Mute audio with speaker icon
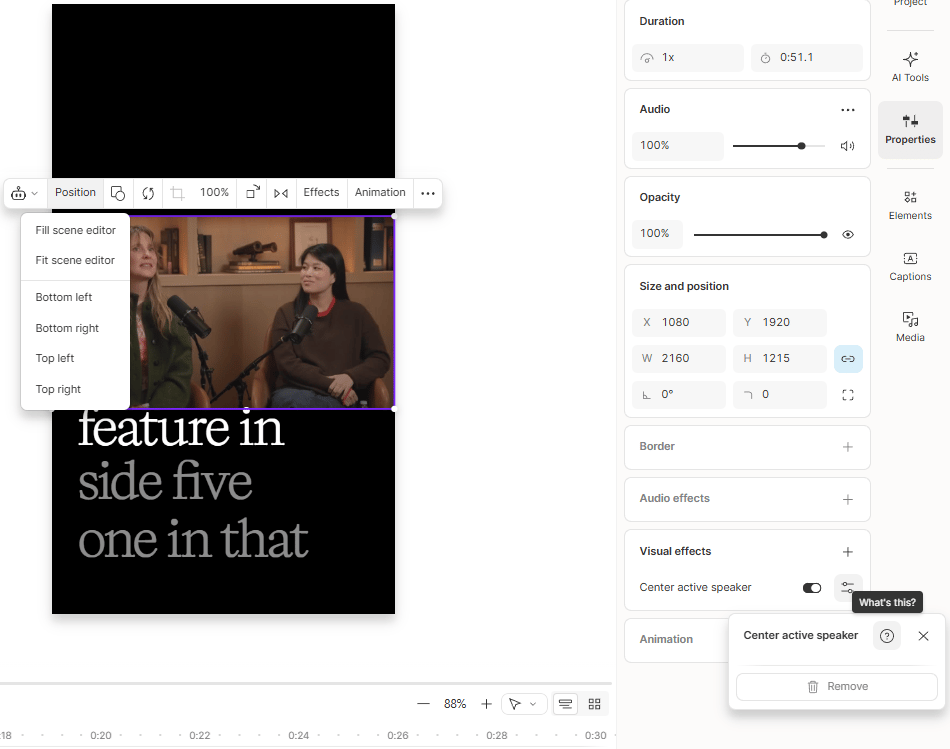 848,146
